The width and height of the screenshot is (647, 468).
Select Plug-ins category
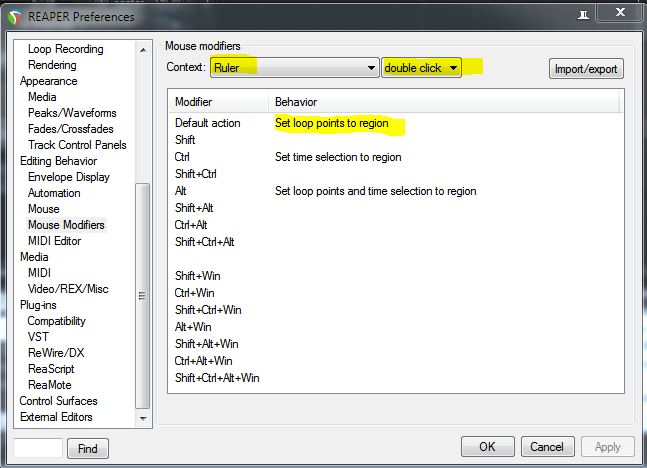click(x=38, y=305)
